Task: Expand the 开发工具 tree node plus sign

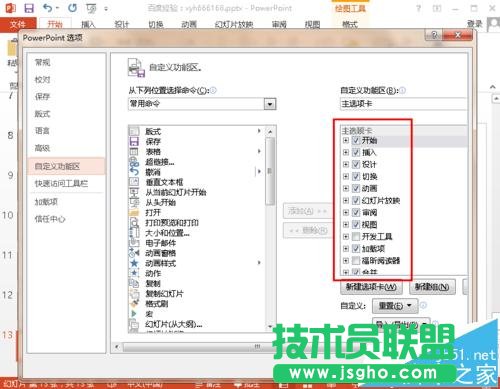Action: pos(346,236)
